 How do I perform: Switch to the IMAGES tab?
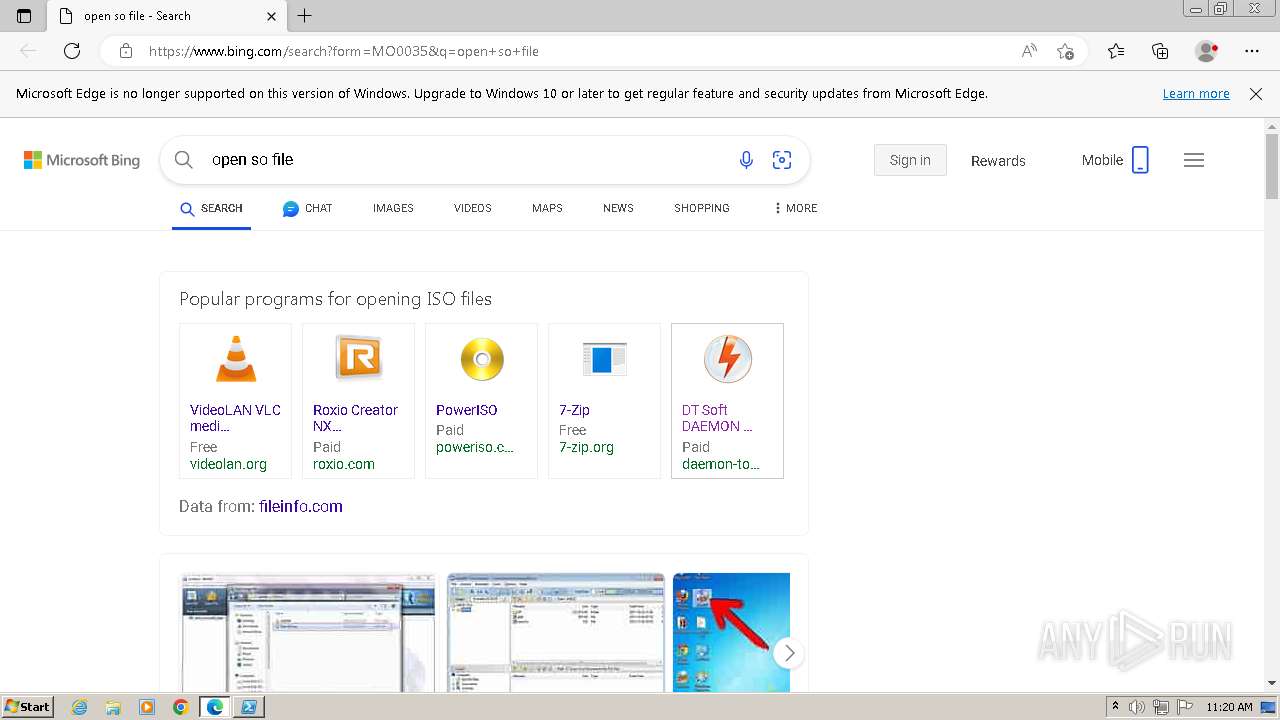(x=393, y=208)
